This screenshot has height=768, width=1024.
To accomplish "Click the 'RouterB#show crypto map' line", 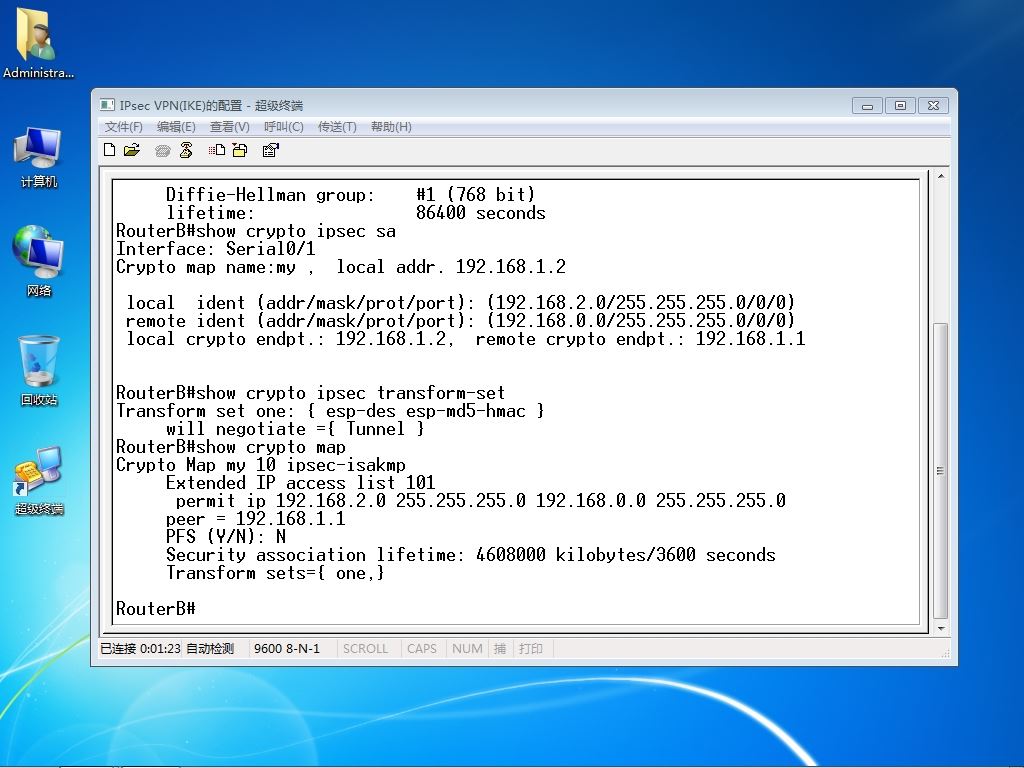I will 231,447.
